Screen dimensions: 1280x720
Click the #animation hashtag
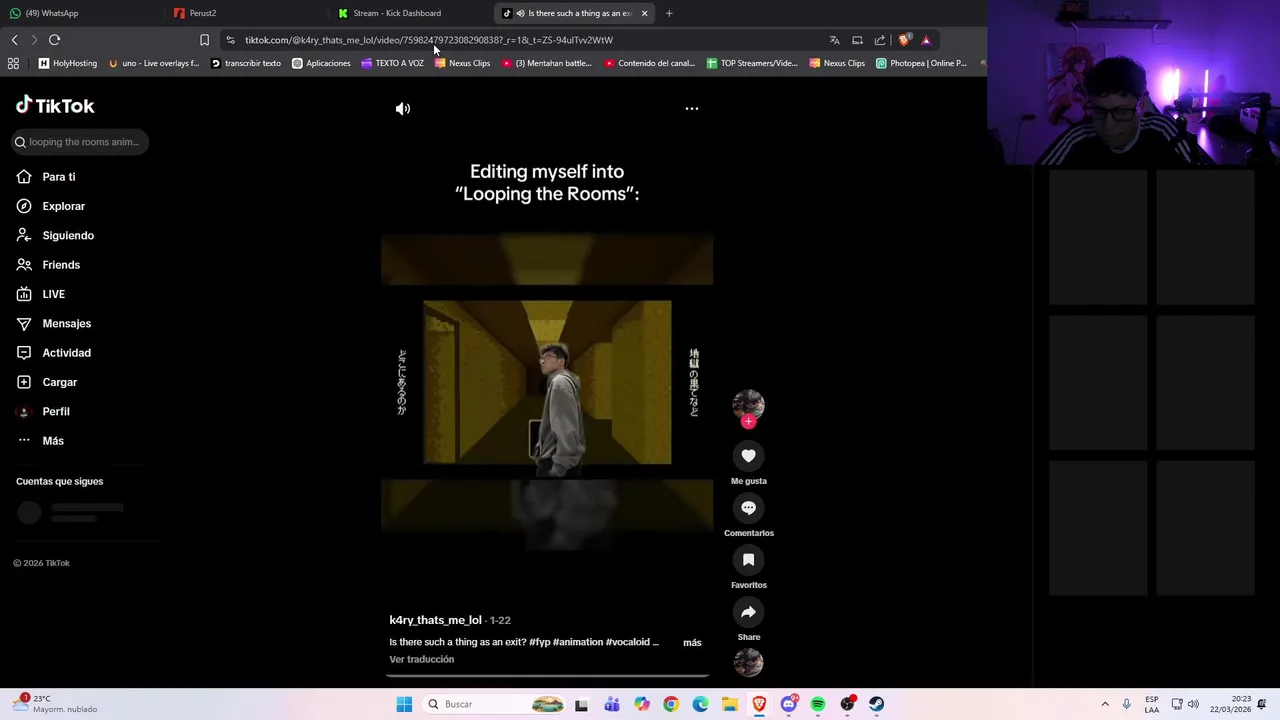point(577,642)
